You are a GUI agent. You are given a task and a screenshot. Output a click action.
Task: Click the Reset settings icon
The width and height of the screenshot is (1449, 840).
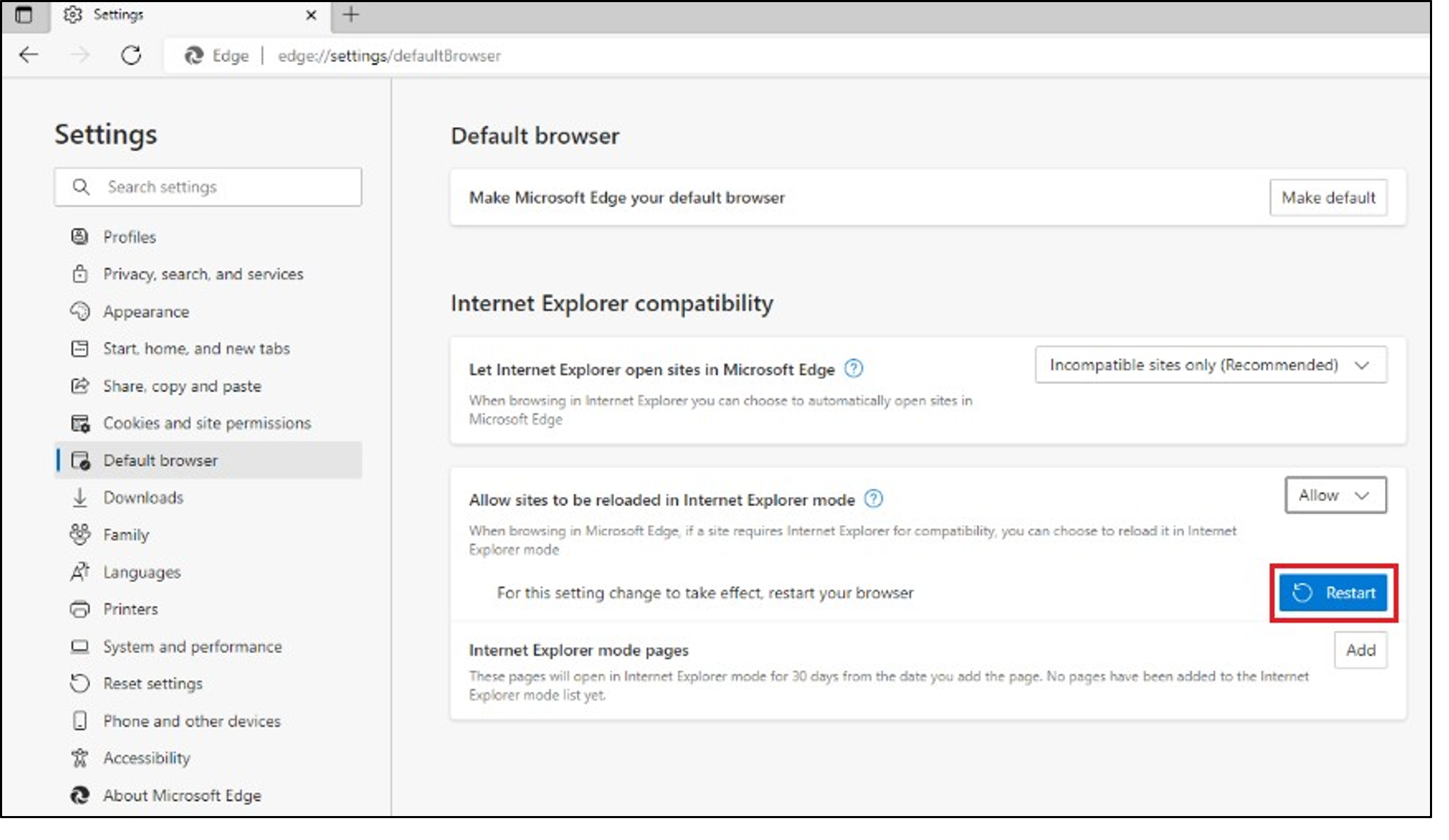coord(80,683)
